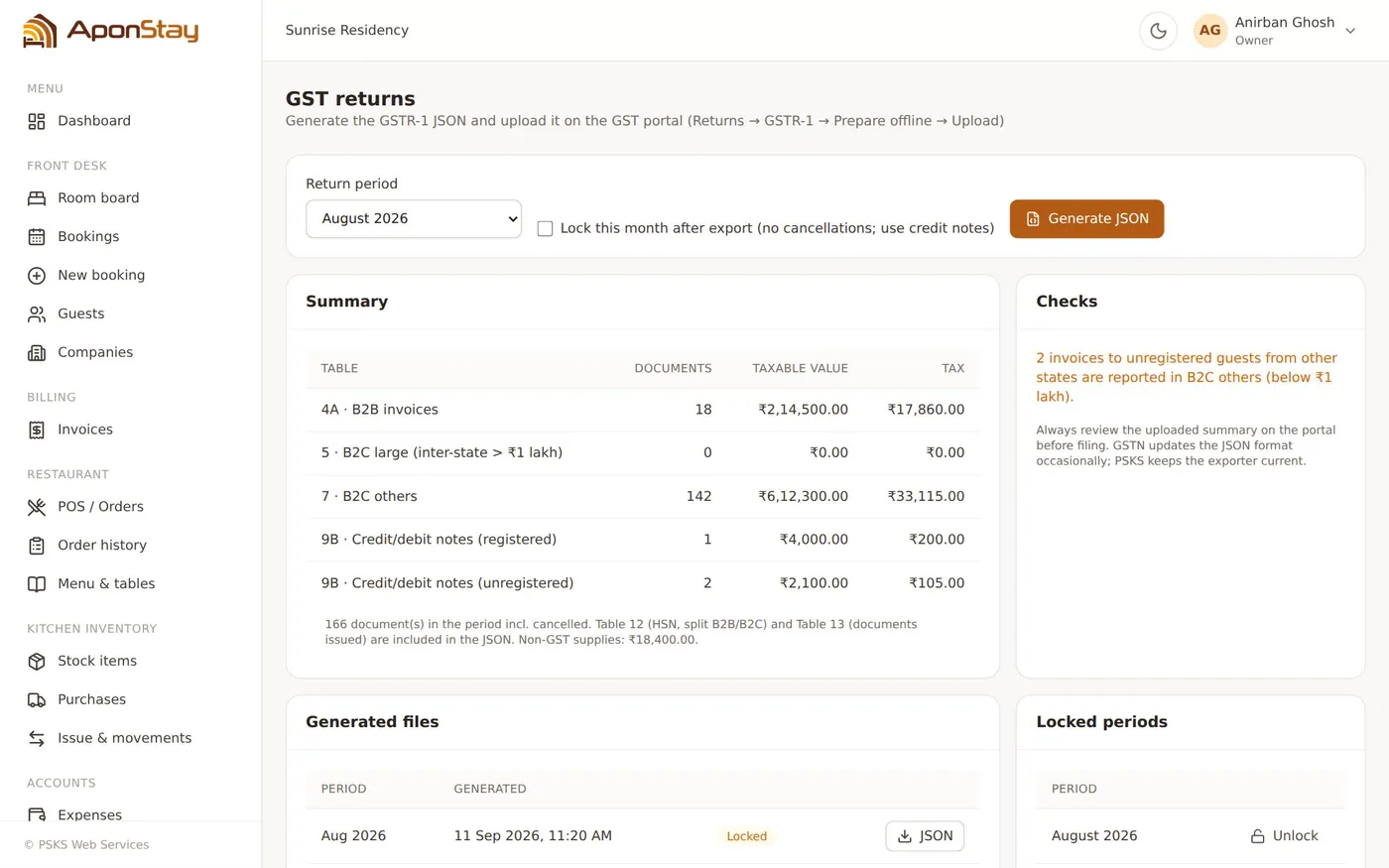Image resolution: width=1389 pixels, height=868 pixels.
Task: Open Dashboard via its grid icon
Action: tap(37, 121)
